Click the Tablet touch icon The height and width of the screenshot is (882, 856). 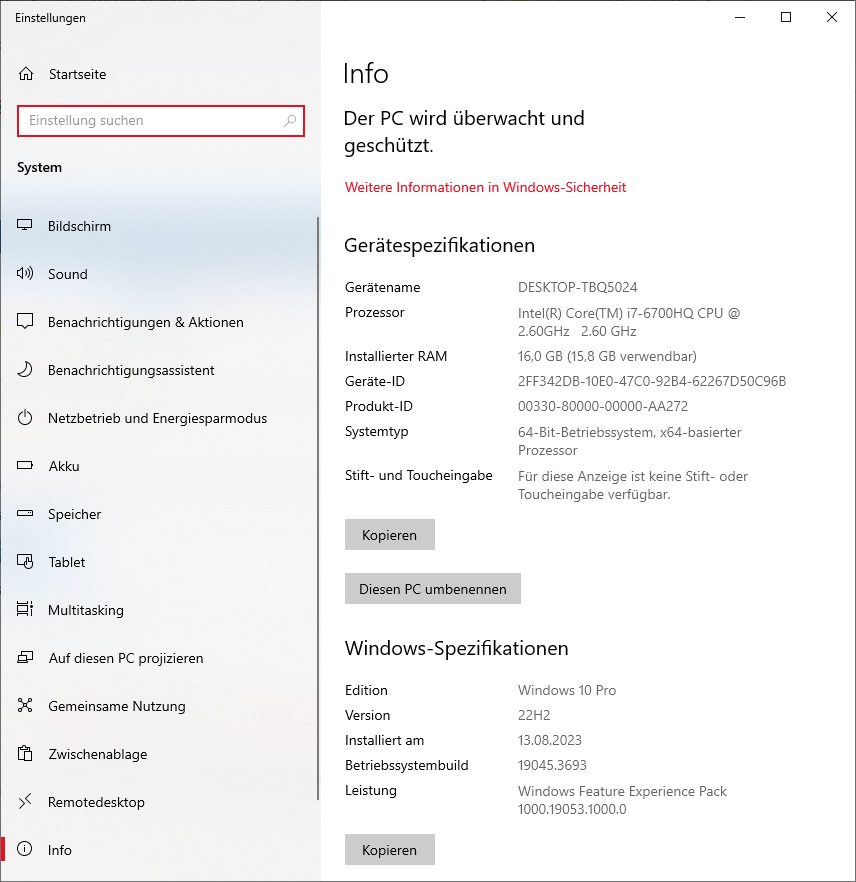coord(25,561)
